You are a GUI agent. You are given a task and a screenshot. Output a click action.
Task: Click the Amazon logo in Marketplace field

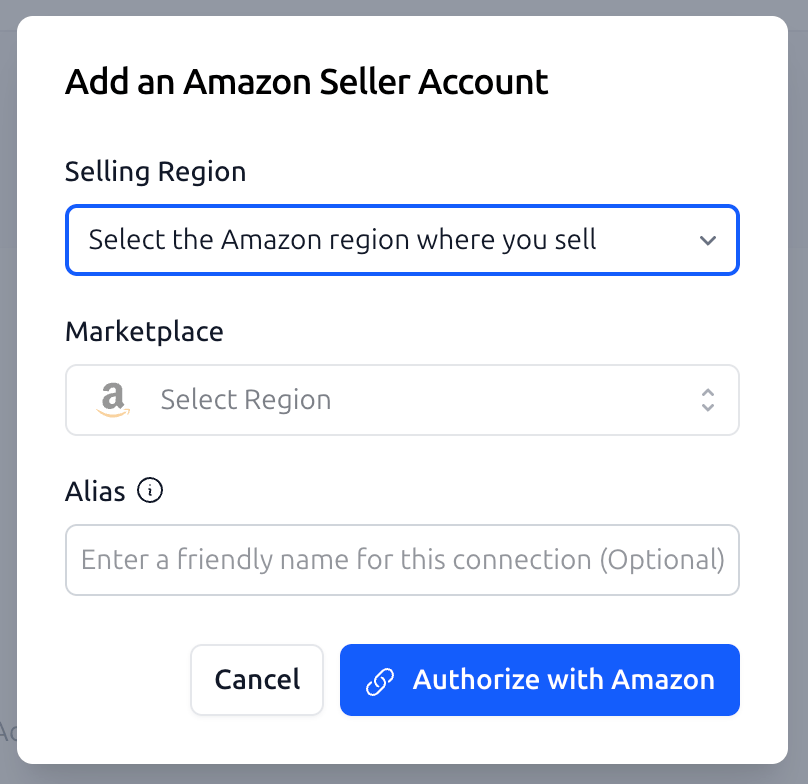(113, 399)
